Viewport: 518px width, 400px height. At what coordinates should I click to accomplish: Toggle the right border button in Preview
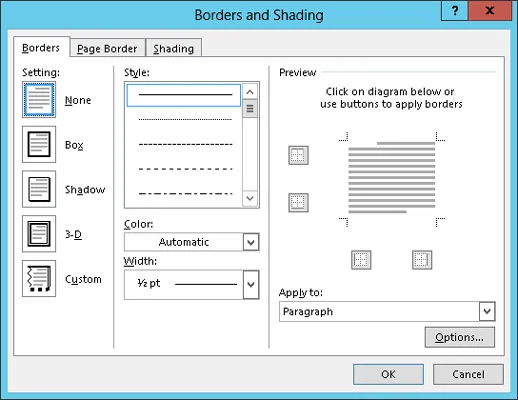tap(422, 260)
